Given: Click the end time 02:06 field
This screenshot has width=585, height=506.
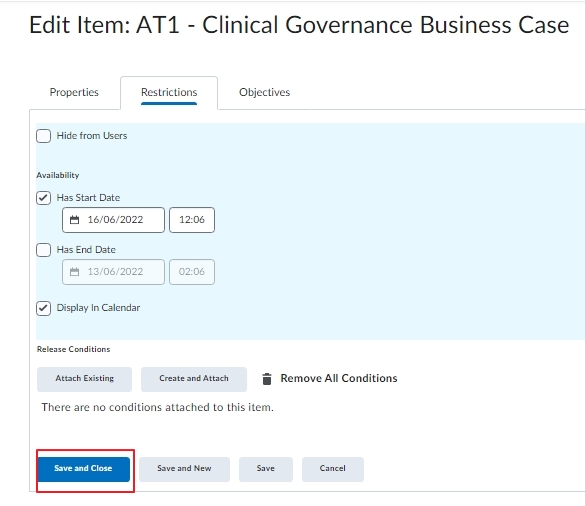Looking at the screenshot, I should coord(192,272).
